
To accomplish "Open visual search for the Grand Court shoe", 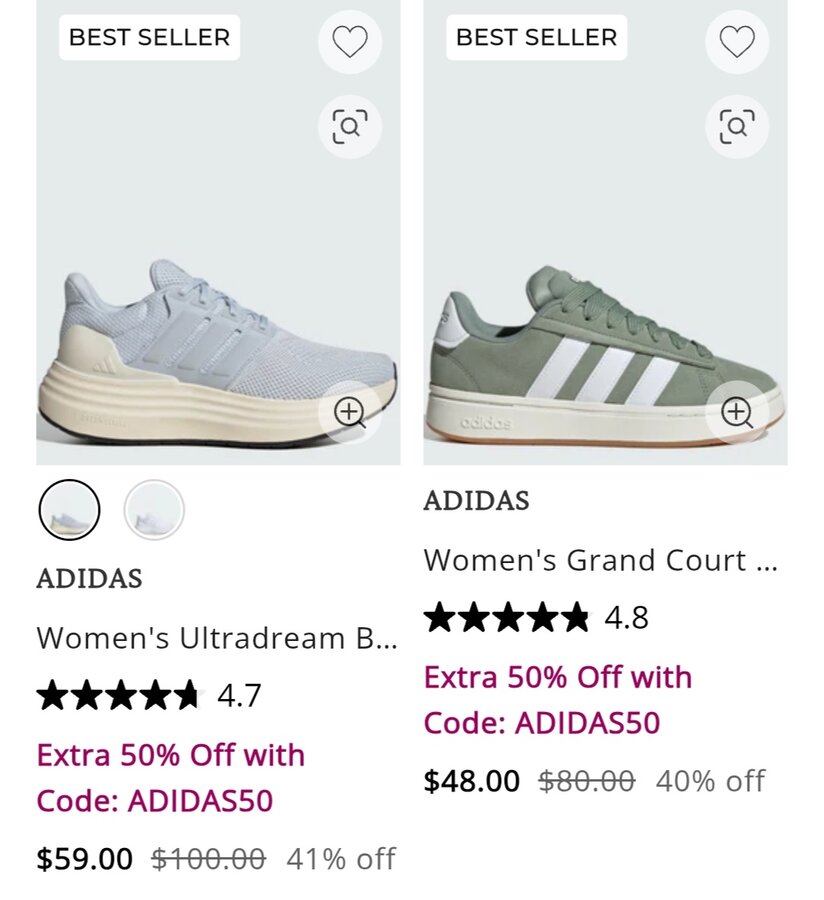I will (x=737, y=127).
